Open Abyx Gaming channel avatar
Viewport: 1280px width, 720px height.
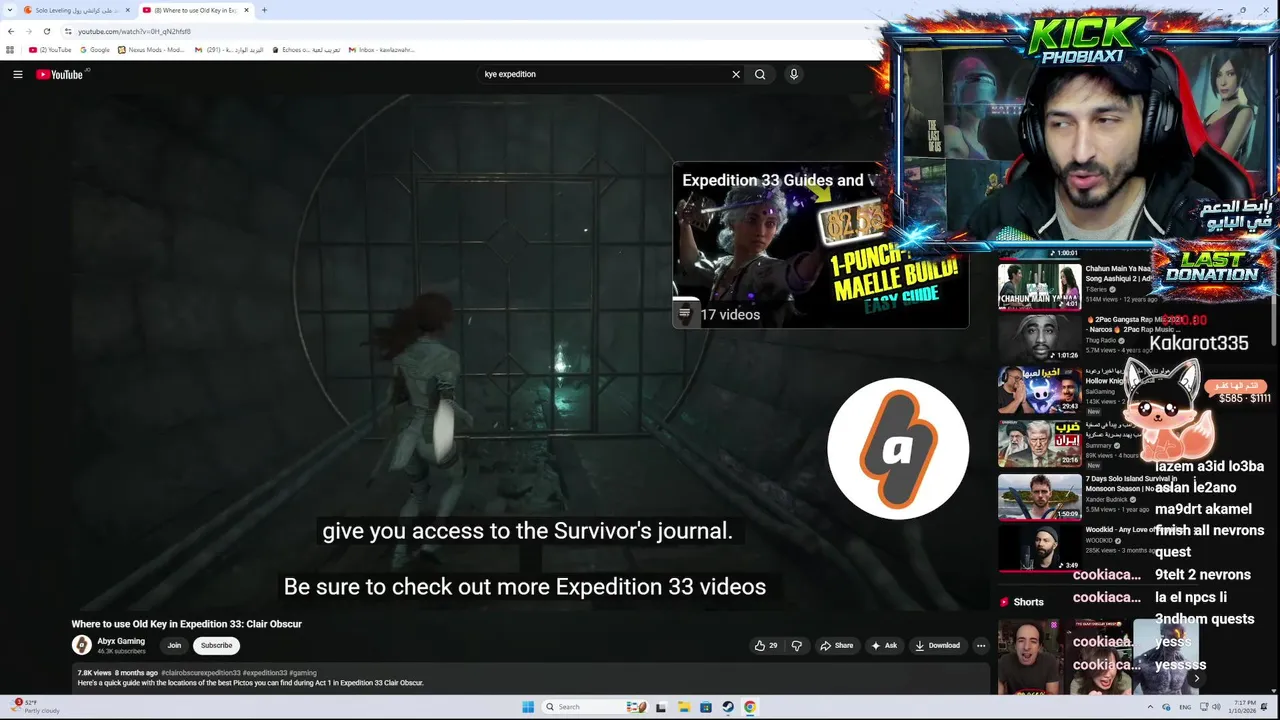[81, 645]
